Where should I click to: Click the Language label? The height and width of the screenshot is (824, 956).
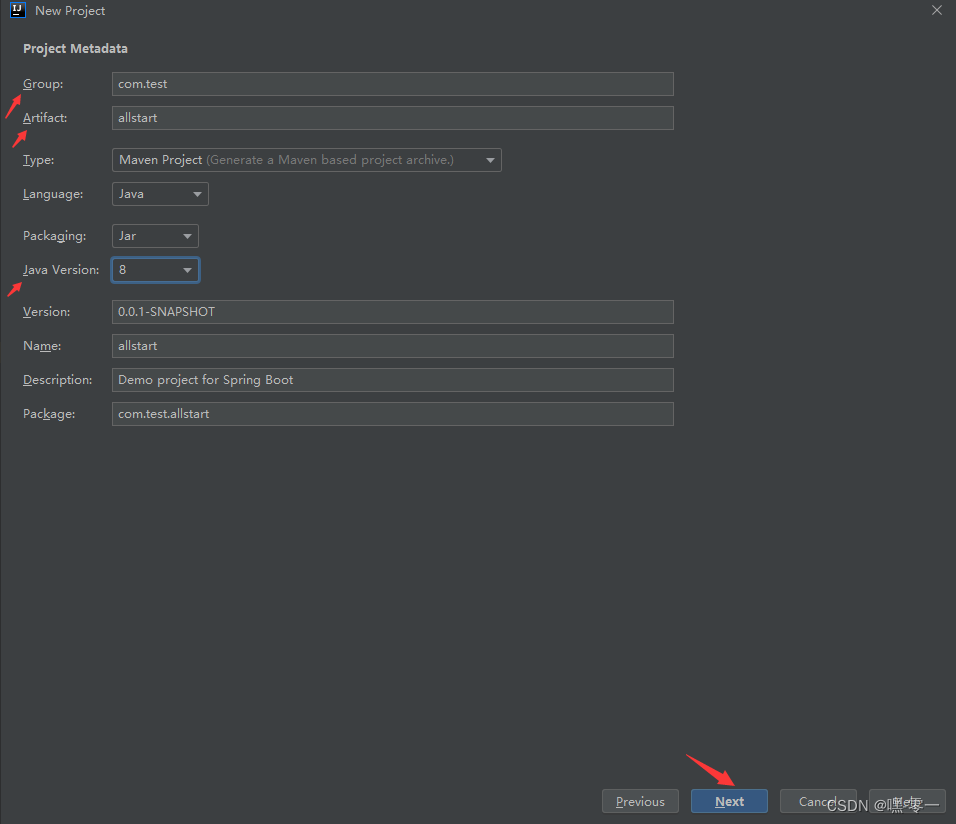point(53,194)
